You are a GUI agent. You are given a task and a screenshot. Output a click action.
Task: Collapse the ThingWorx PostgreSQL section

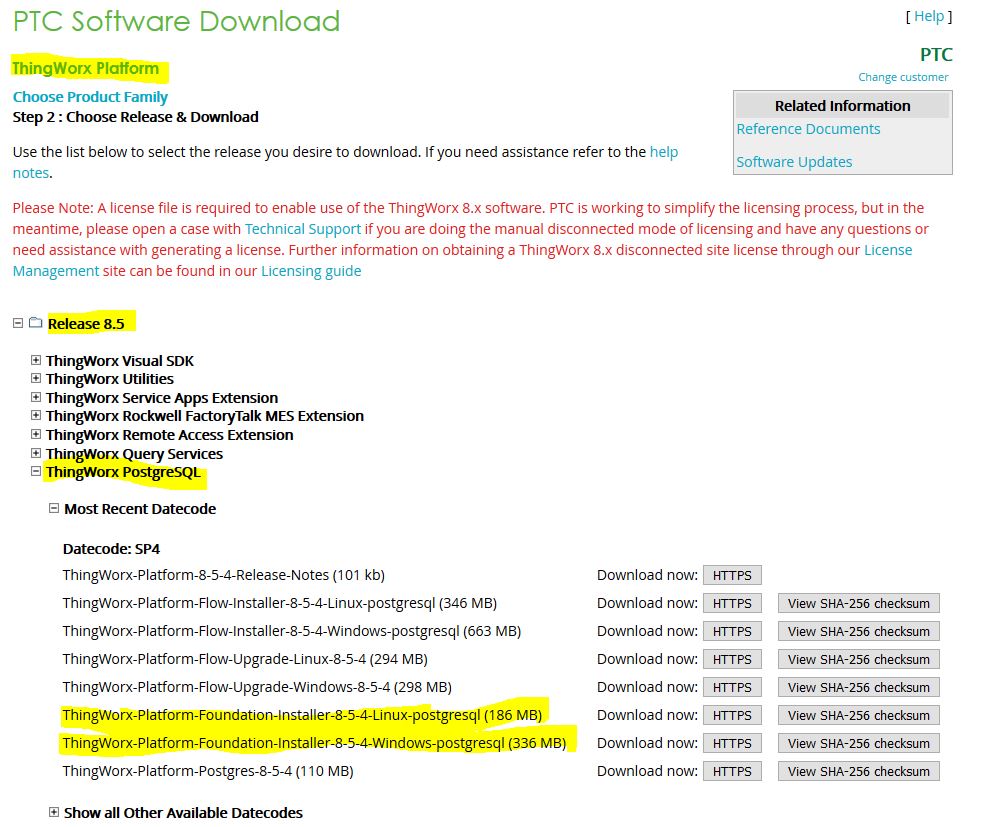(36, 471)
